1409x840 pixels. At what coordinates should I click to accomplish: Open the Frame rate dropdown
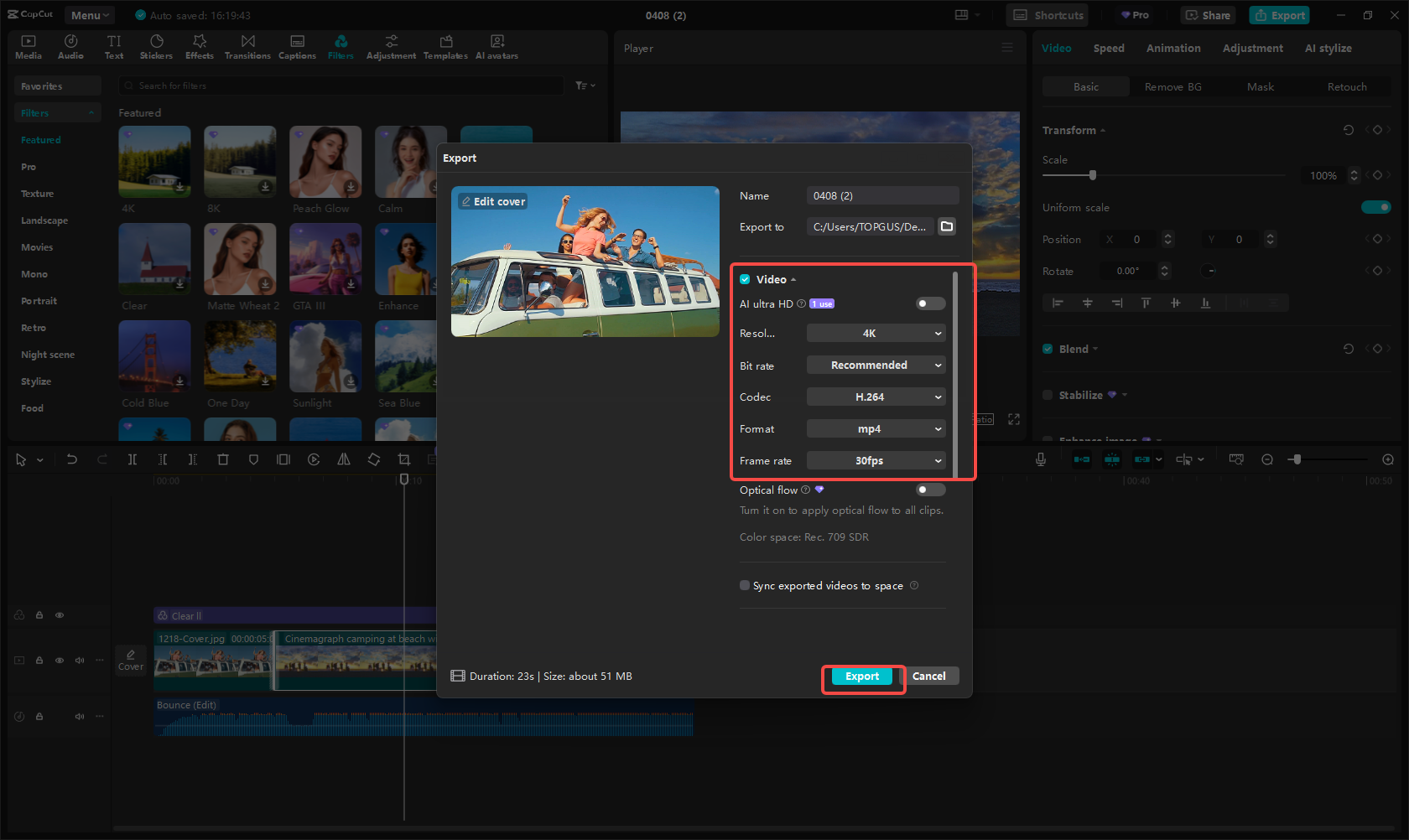[x=876, y=460]
